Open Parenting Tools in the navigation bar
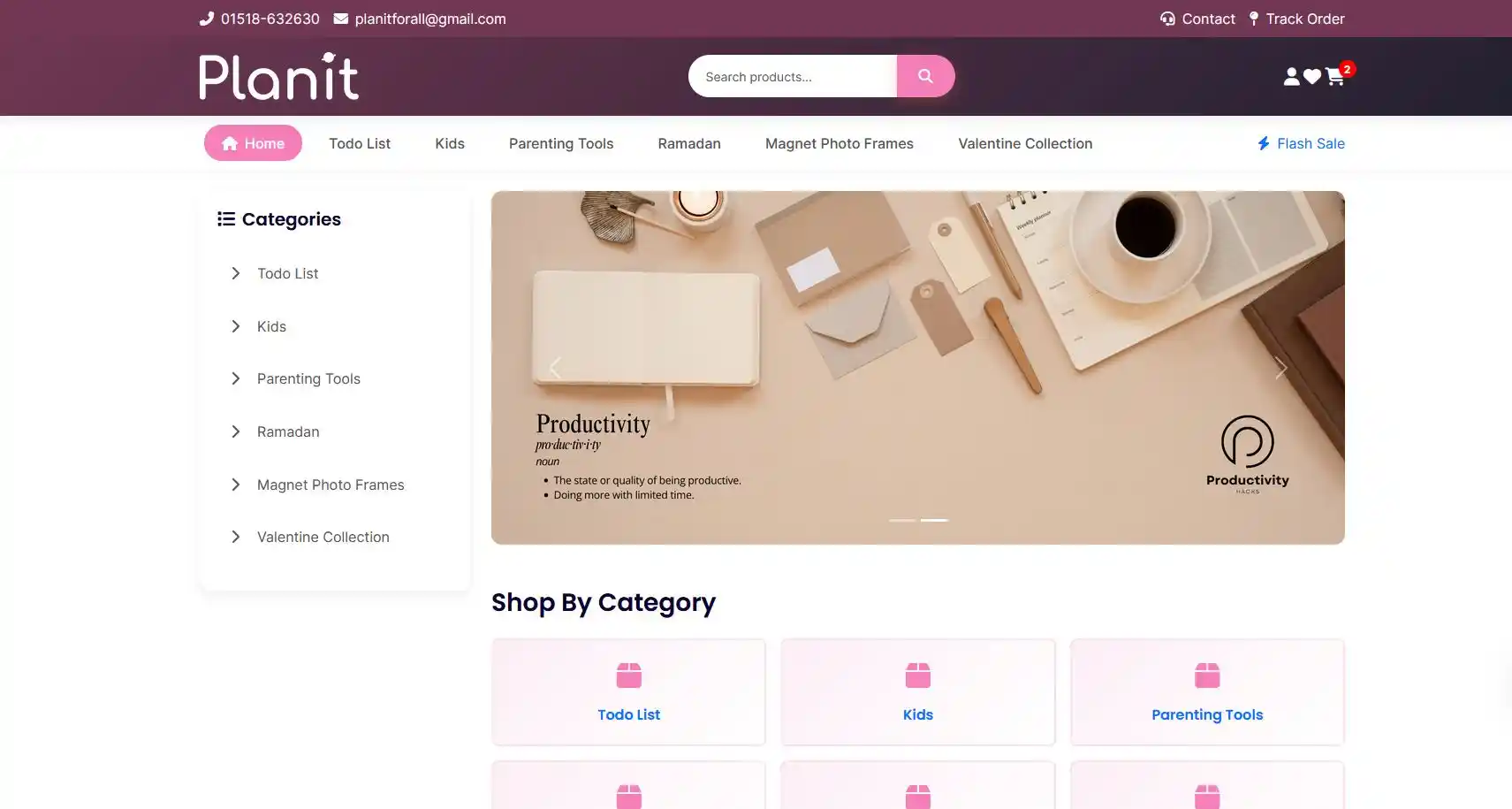 [x=561, y=143]
